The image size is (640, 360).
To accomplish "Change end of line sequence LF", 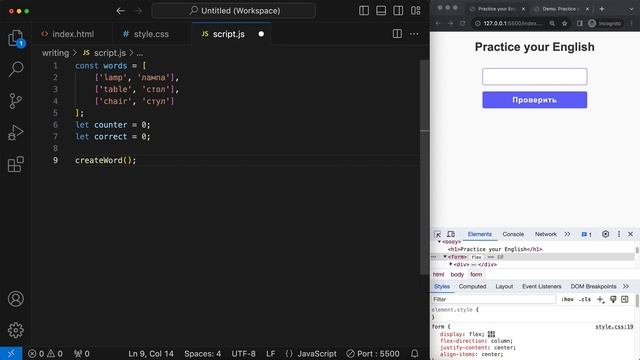I will point(271,353).
